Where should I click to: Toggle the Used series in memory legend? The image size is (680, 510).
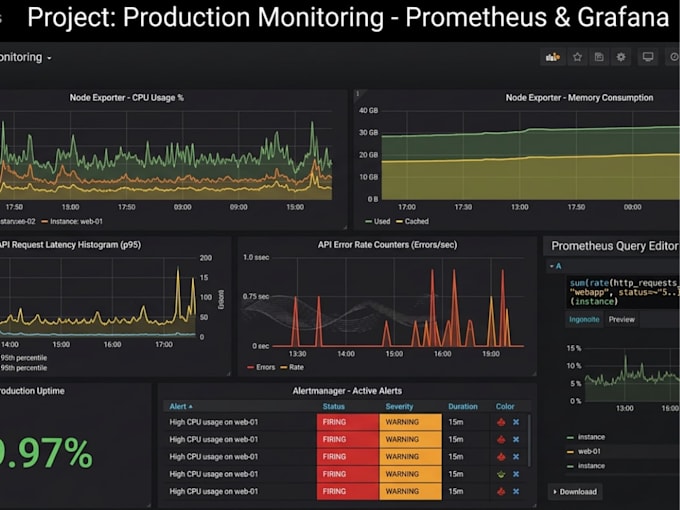pos(377,222)
